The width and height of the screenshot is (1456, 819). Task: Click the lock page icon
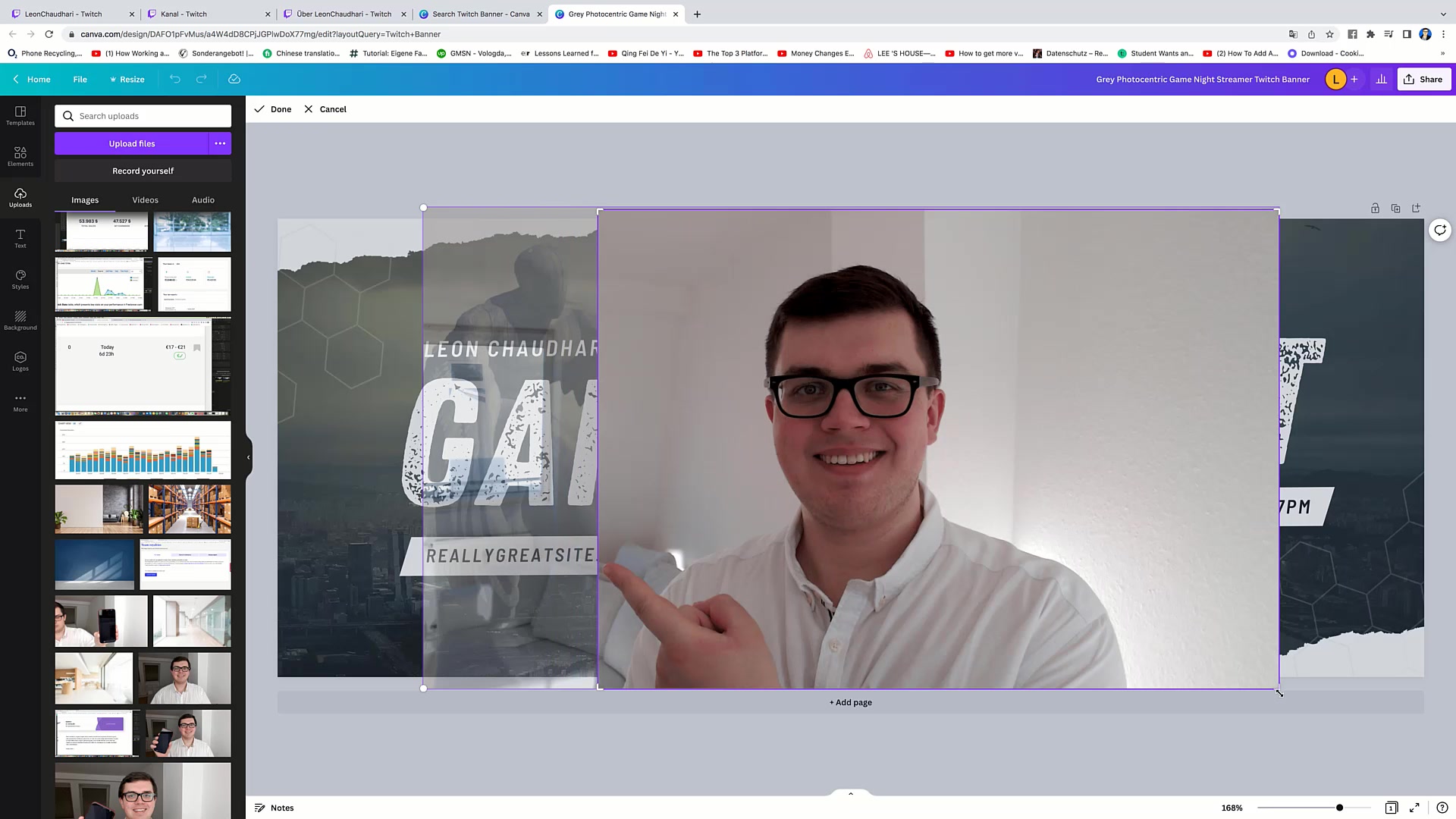click(x=1375, y=208)
